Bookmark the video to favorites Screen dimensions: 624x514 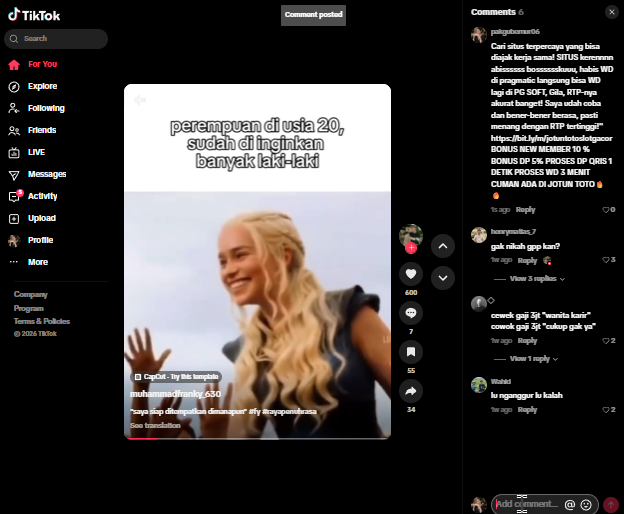pos(411,352)
